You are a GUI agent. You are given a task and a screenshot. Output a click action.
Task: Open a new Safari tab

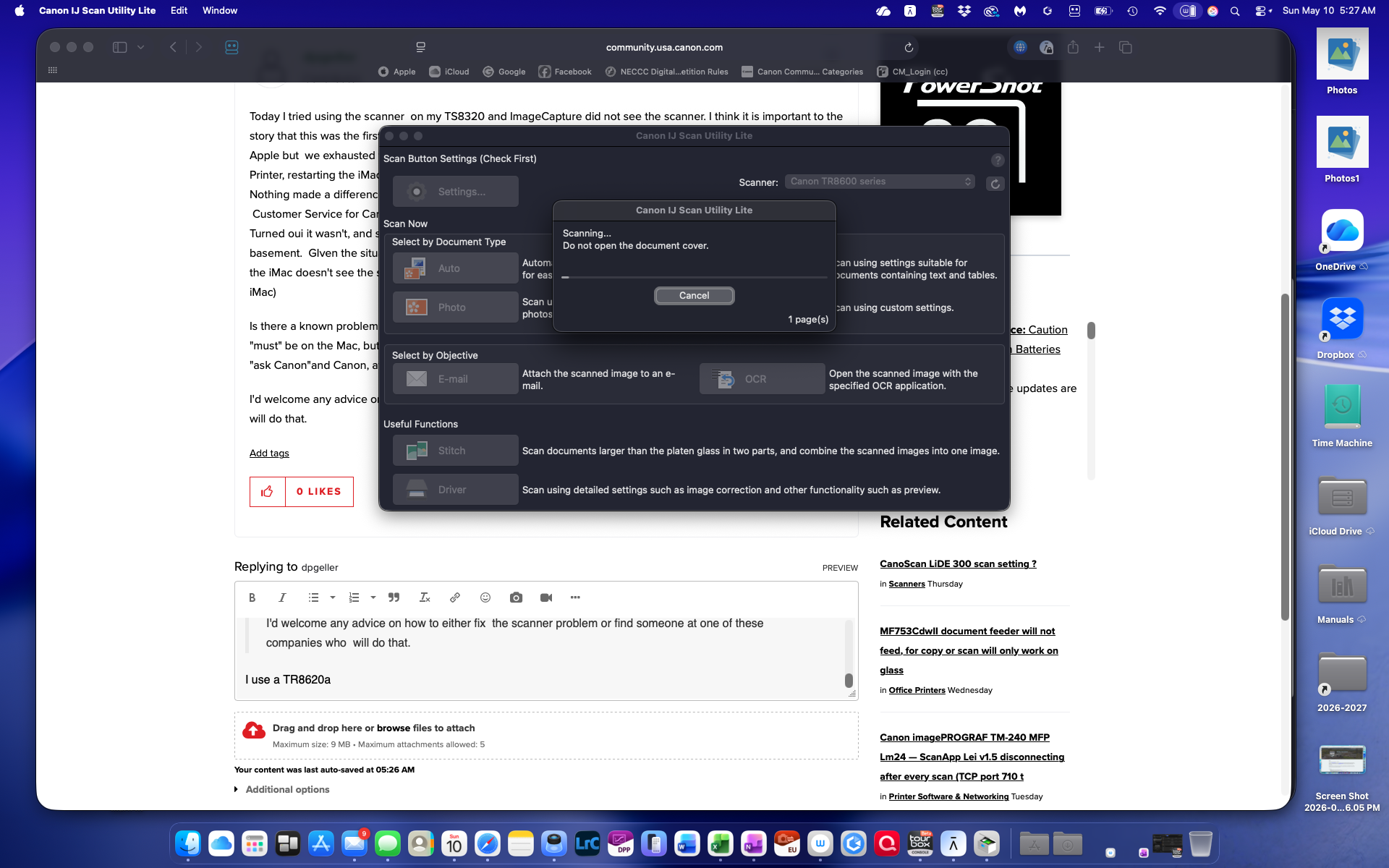(x=1099, y=47)
